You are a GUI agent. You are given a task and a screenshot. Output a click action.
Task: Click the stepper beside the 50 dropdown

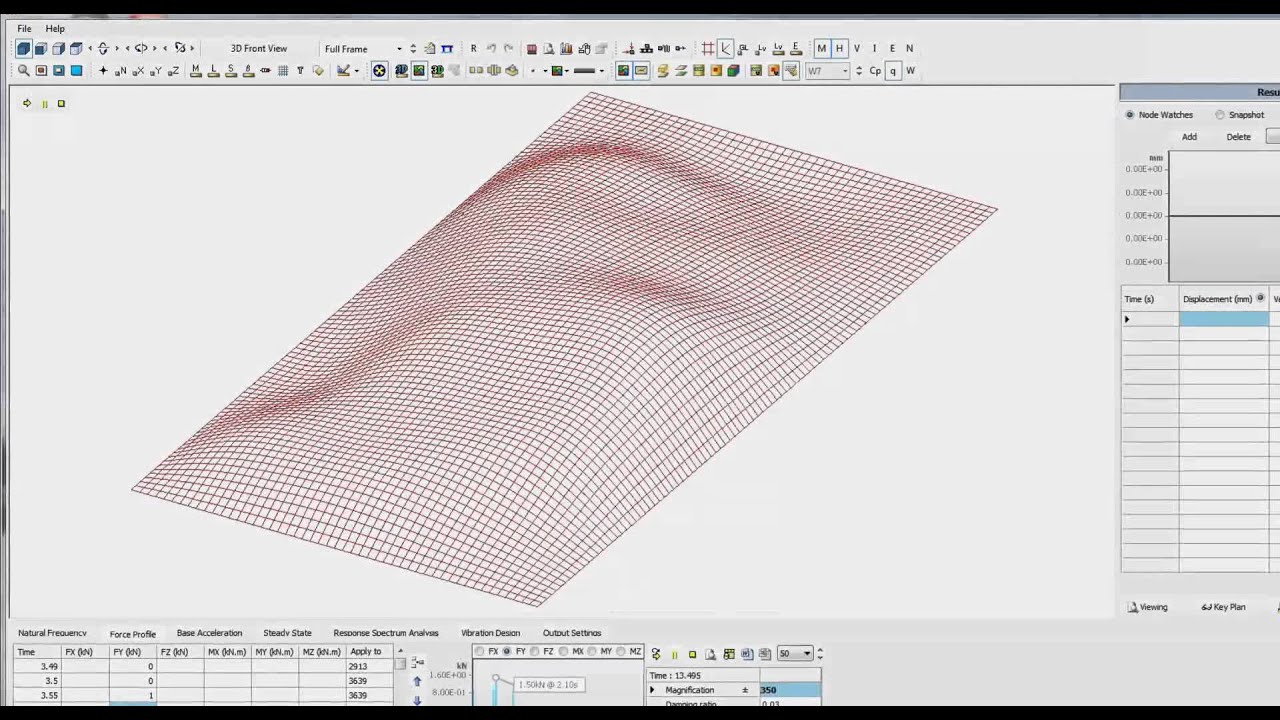[x=820, y=654]
